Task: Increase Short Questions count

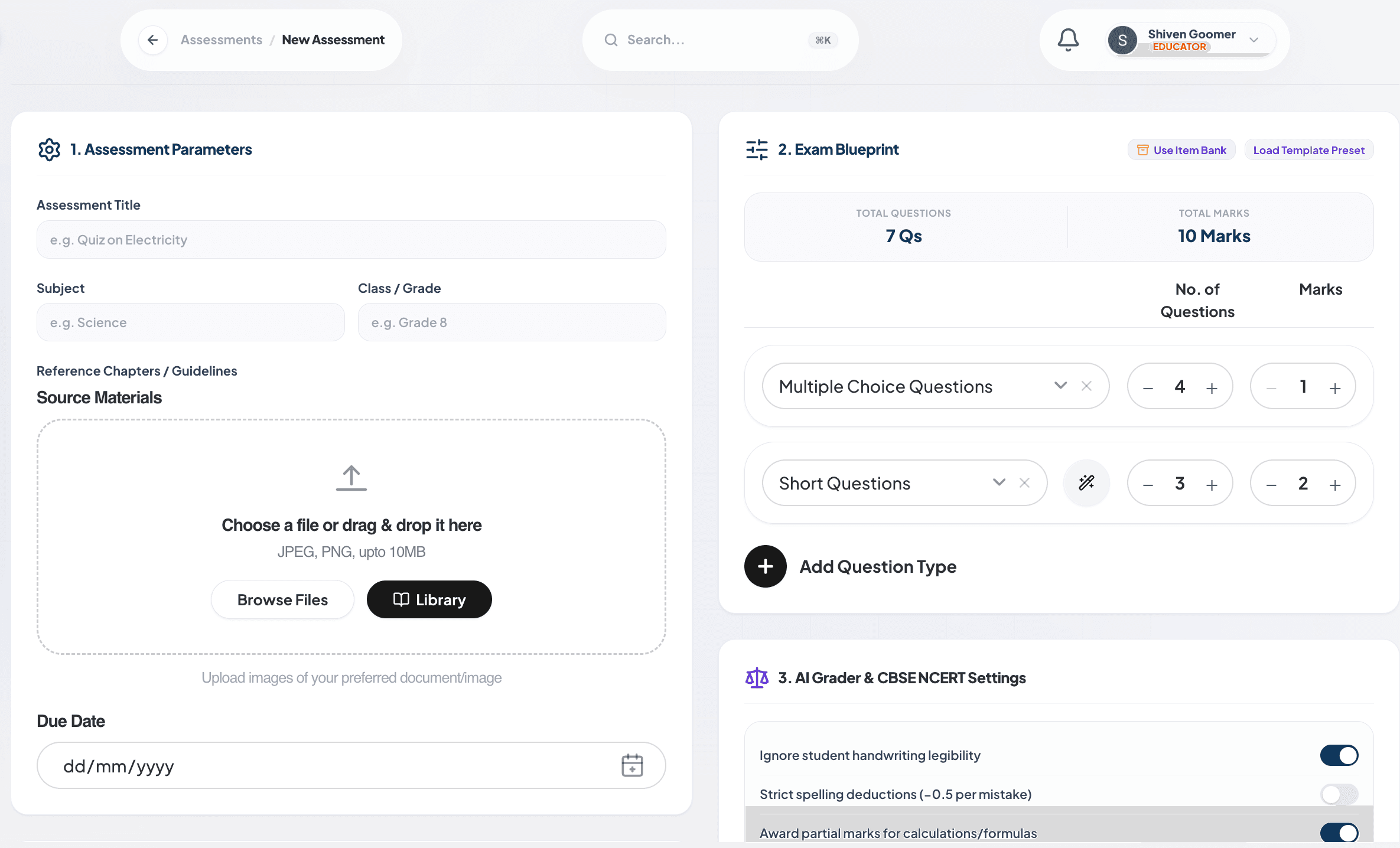Action: tap(1212, 484)
